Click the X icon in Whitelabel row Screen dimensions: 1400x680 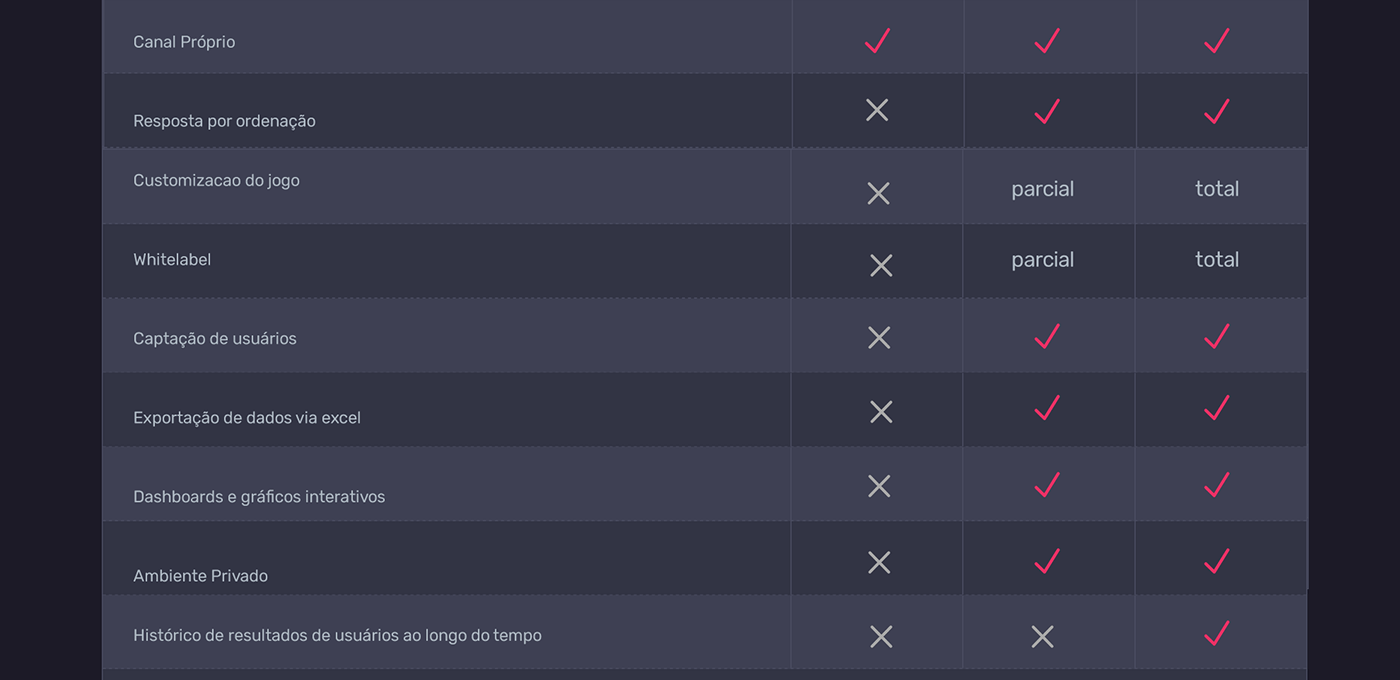[x=881, y=265]
